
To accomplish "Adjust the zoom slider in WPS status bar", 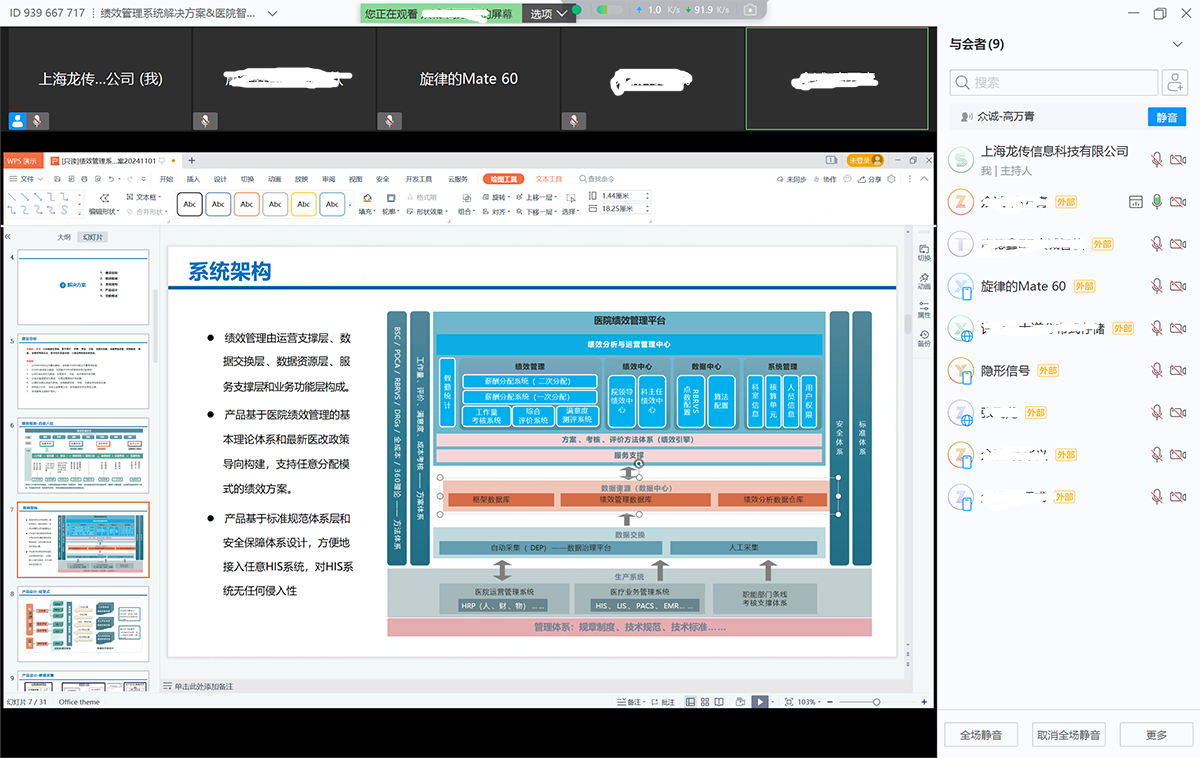I will click(877, 702).
